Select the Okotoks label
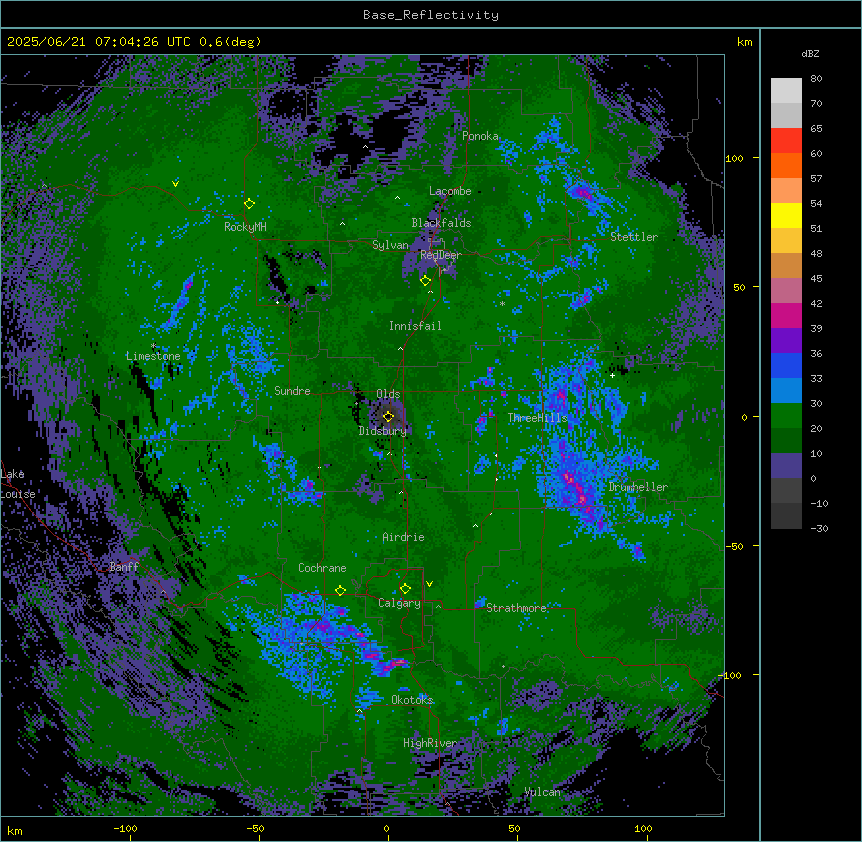The height and width of the screenshot is (842, 862). click(x=412, y=700)
